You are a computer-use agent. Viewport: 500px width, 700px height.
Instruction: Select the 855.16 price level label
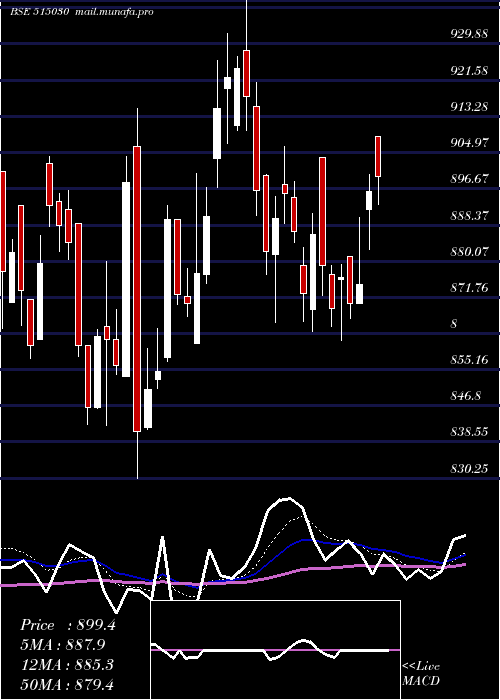[x=469, y=360]
